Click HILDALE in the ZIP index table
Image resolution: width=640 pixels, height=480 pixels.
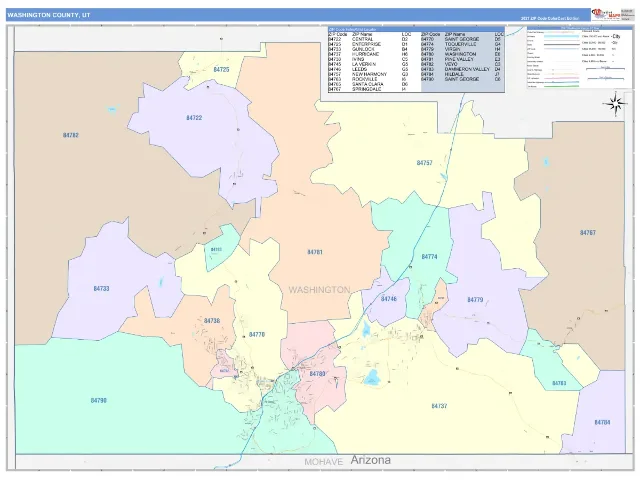point(454,74)
